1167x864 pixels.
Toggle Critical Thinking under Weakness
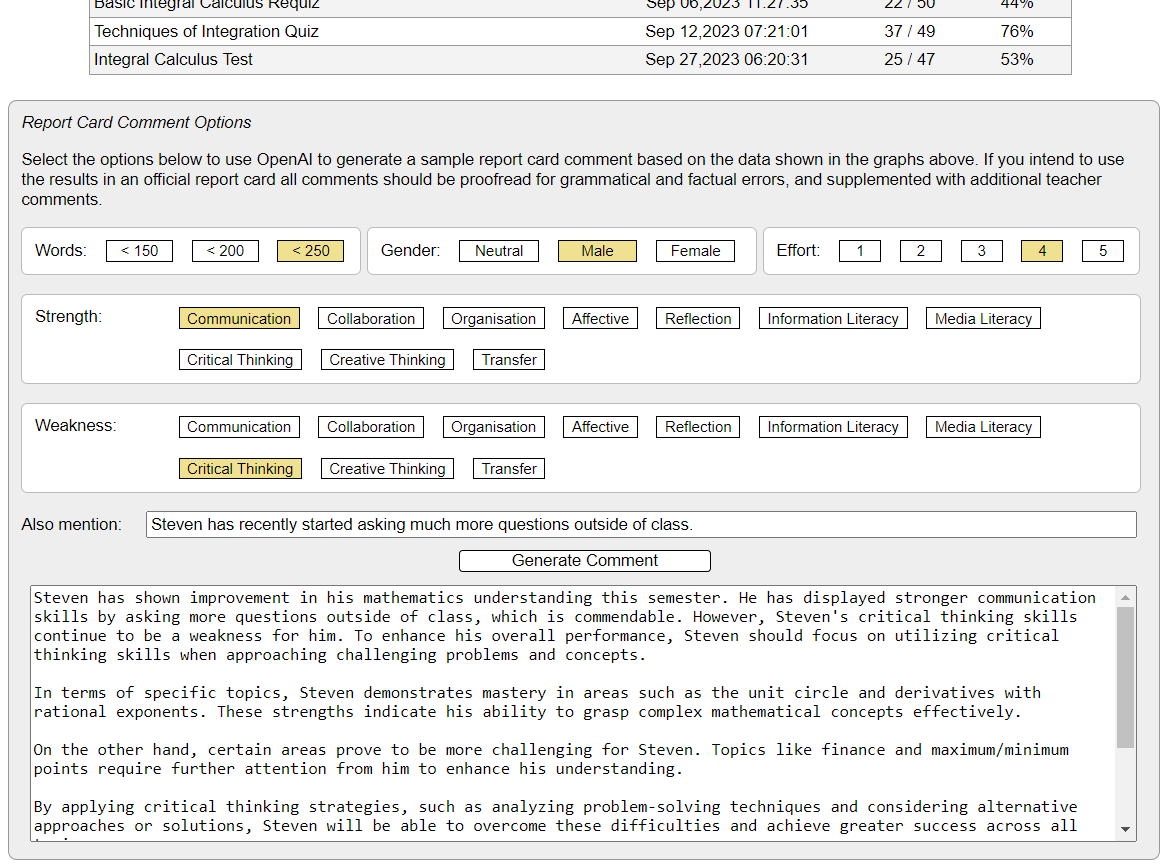point(240,468)
